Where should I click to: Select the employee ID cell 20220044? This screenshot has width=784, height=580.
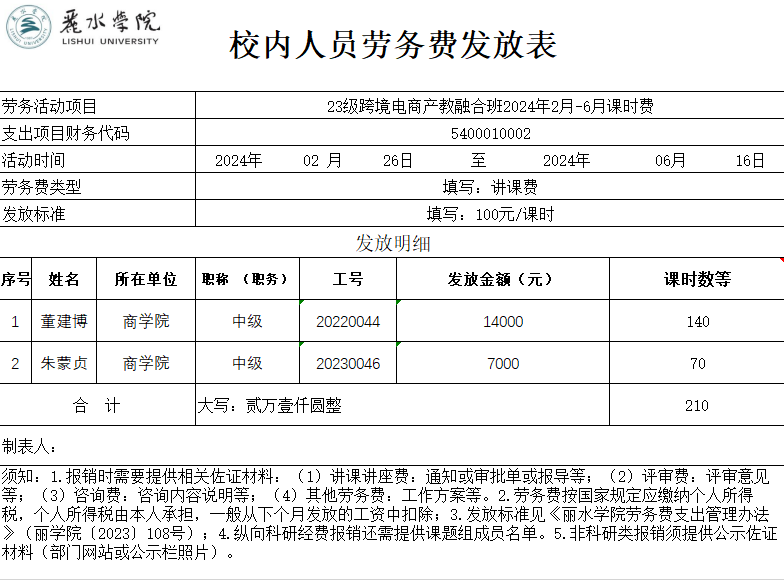(348, 321)
